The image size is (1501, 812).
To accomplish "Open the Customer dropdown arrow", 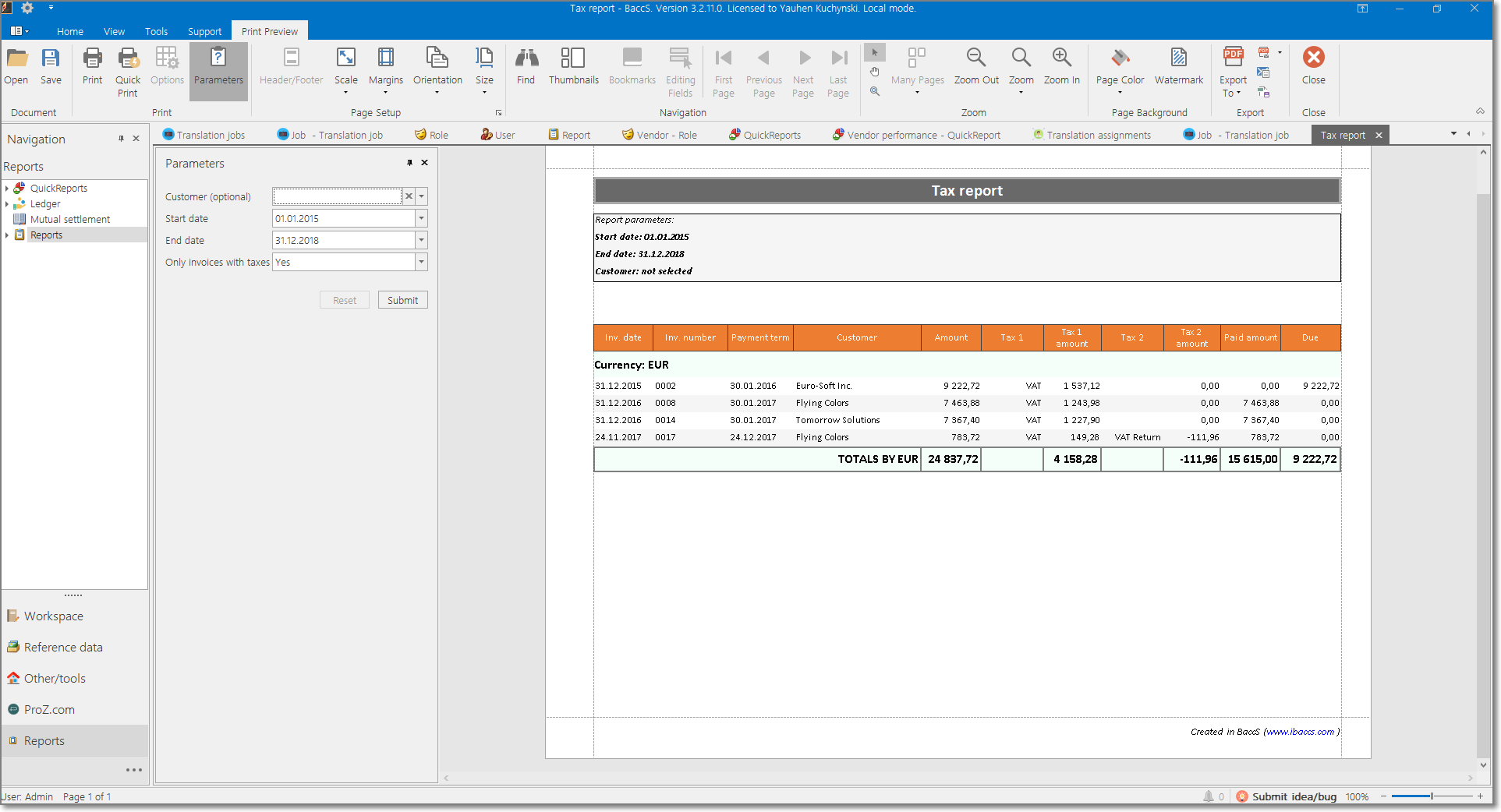I will pyautogui.click(x=422, y=196).
